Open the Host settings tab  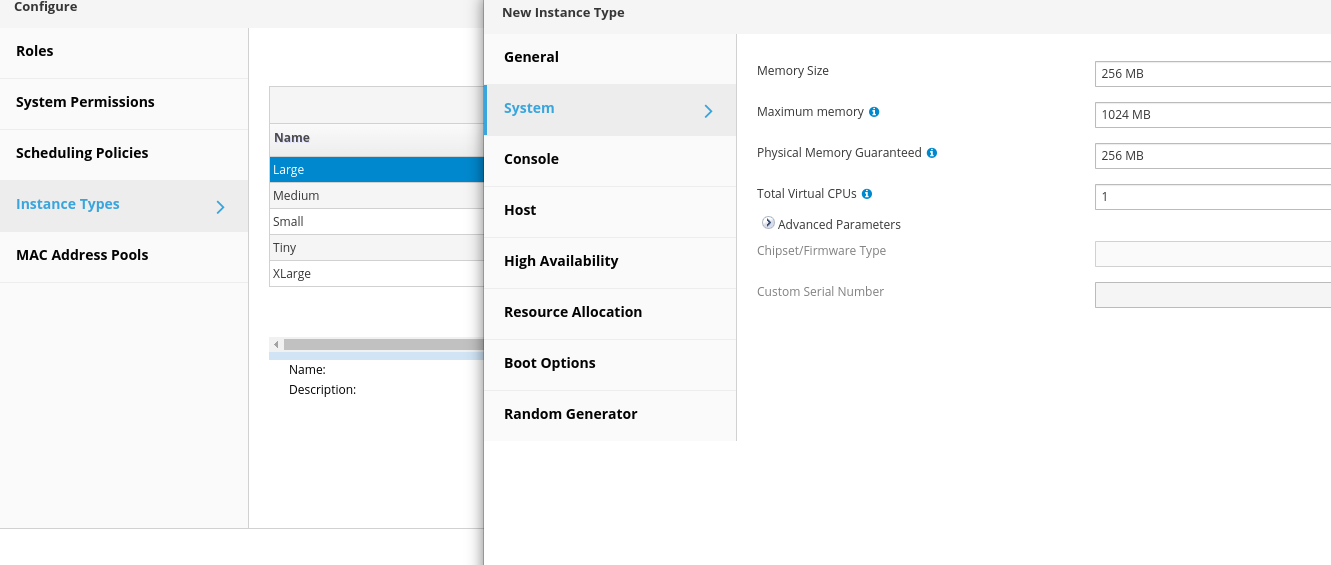520,210
